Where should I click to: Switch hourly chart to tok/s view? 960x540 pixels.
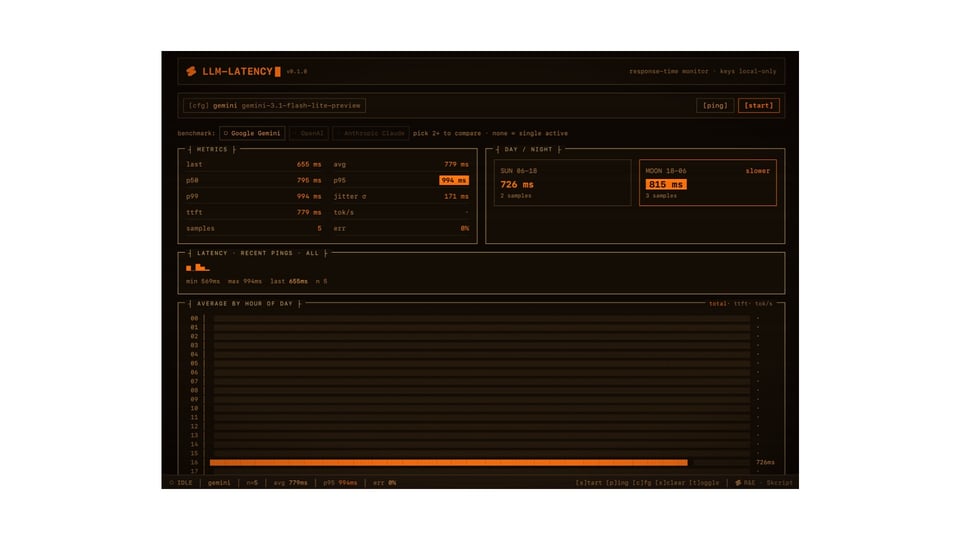(763, 304)
